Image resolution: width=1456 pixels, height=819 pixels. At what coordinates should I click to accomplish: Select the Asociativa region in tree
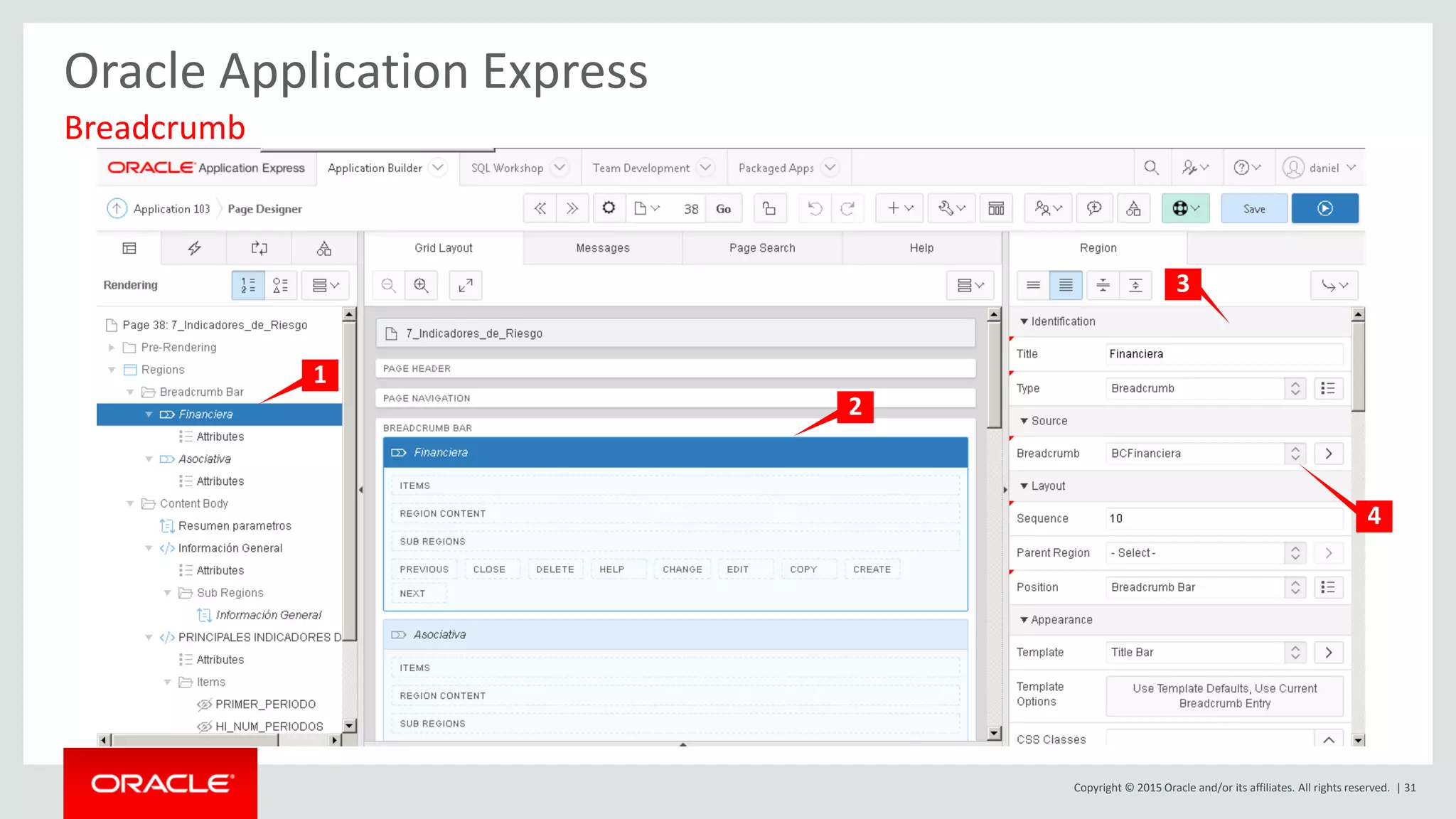pyautogui.click(x=204, y=459)
